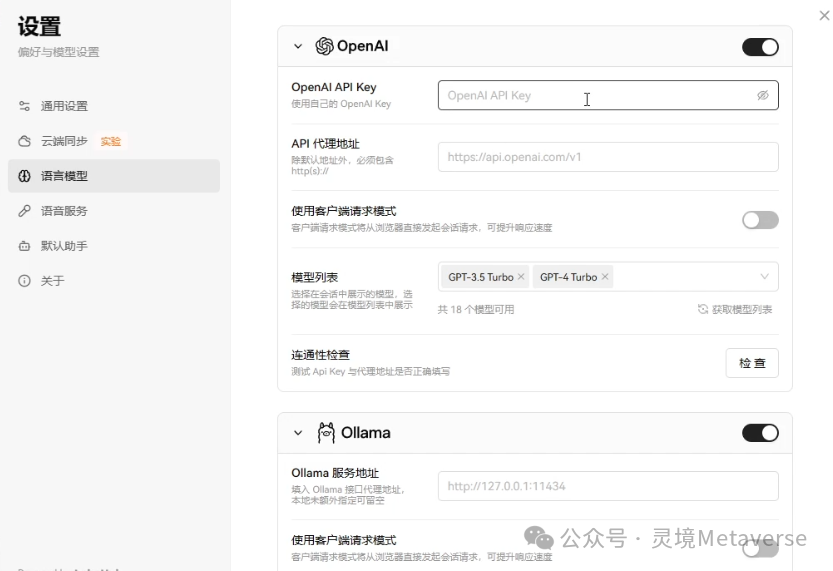Close the settings panel with the X
This screenshot has width=833, height=571.
824,15
